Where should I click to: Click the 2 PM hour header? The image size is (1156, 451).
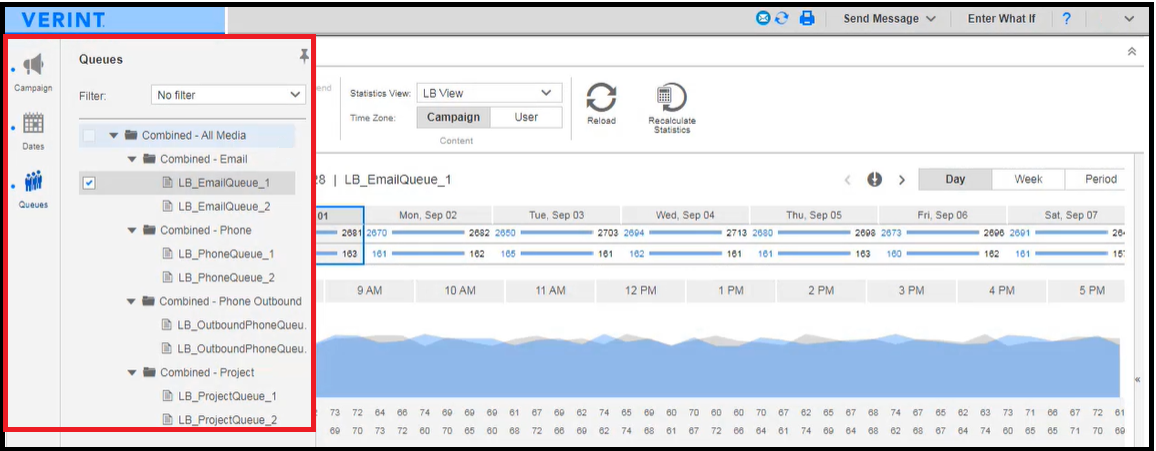tap(821, 291)
